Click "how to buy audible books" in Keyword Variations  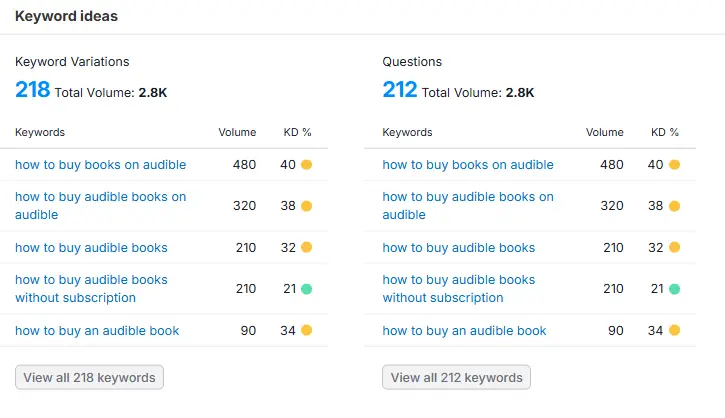click(x=91, y=247)
